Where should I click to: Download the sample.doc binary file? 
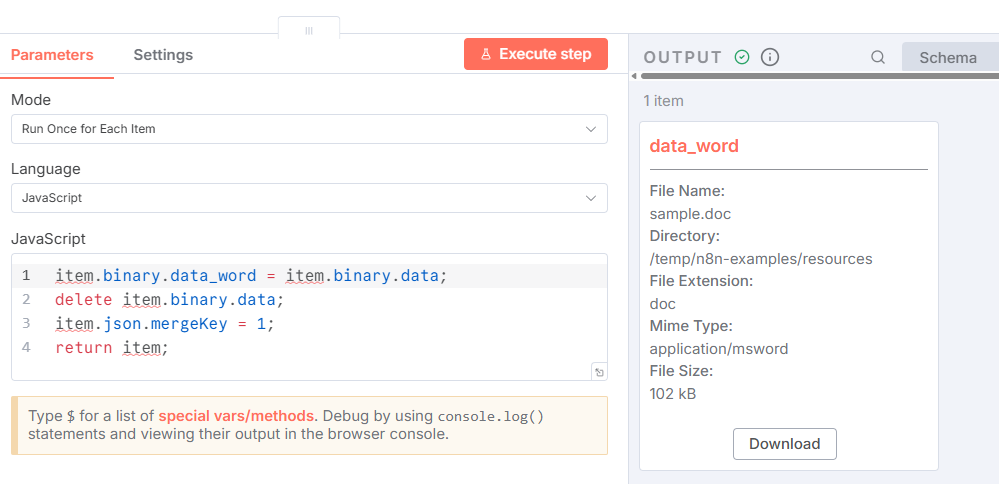coord(784,444)
